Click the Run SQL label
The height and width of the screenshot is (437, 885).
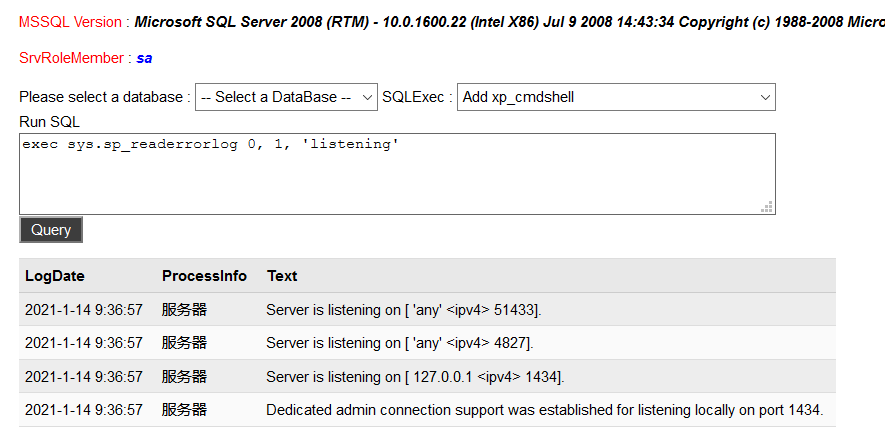pos(50,122)
